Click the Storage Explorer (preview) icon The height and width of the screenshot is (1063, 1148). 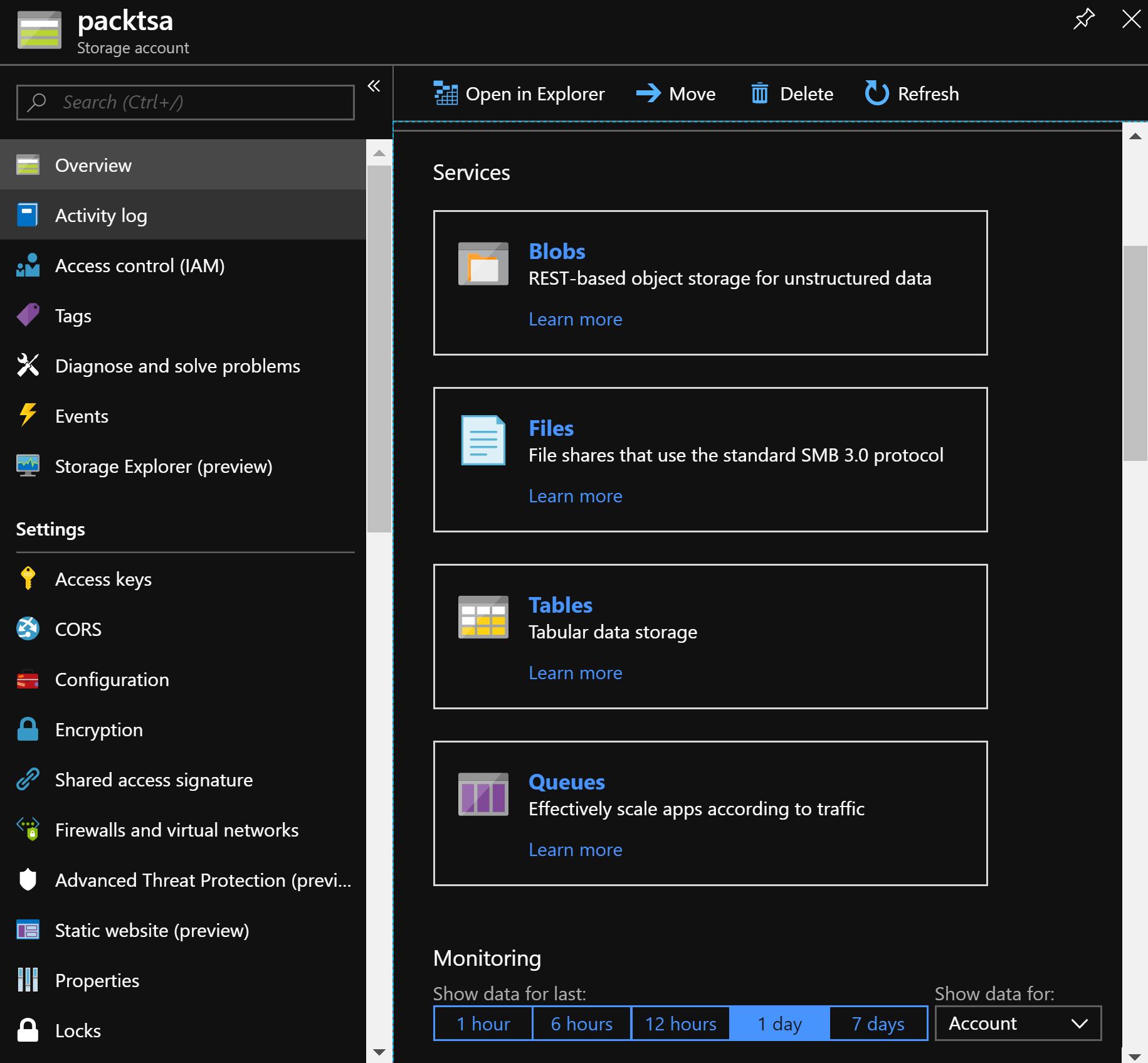(28, 466)
